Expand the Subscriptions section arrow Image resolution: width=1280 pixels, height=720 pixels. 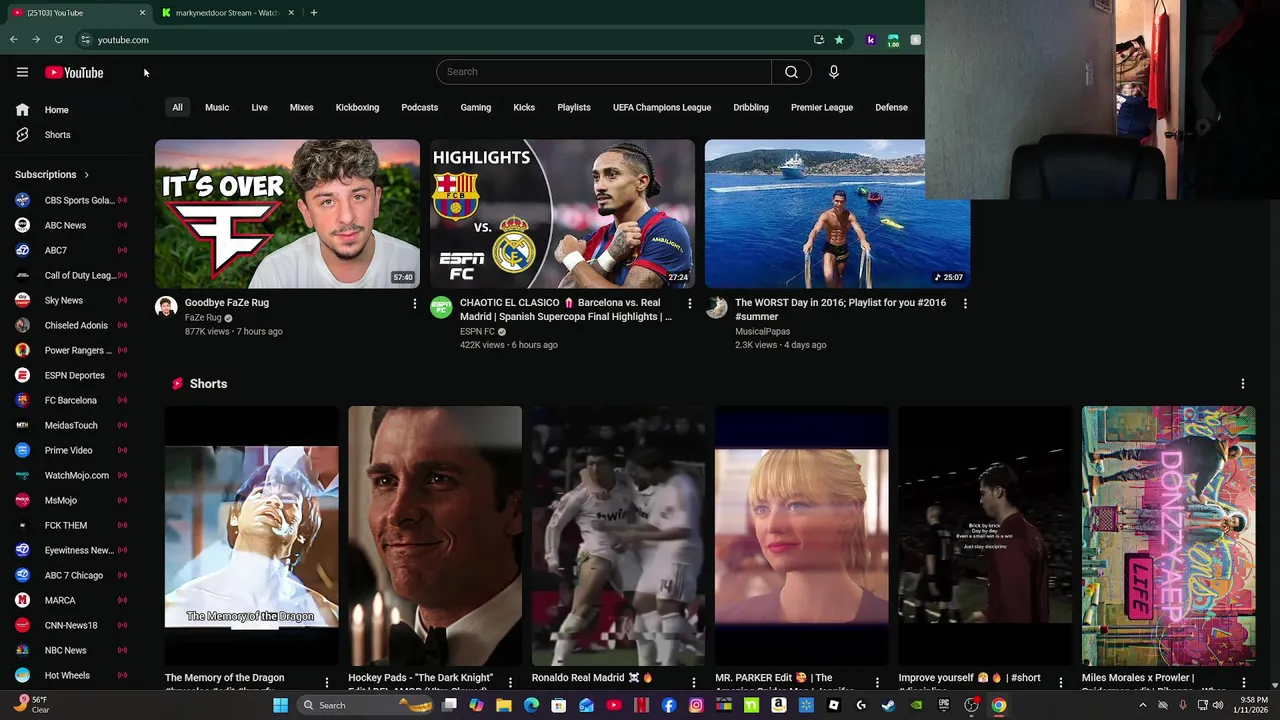(86, 175)
